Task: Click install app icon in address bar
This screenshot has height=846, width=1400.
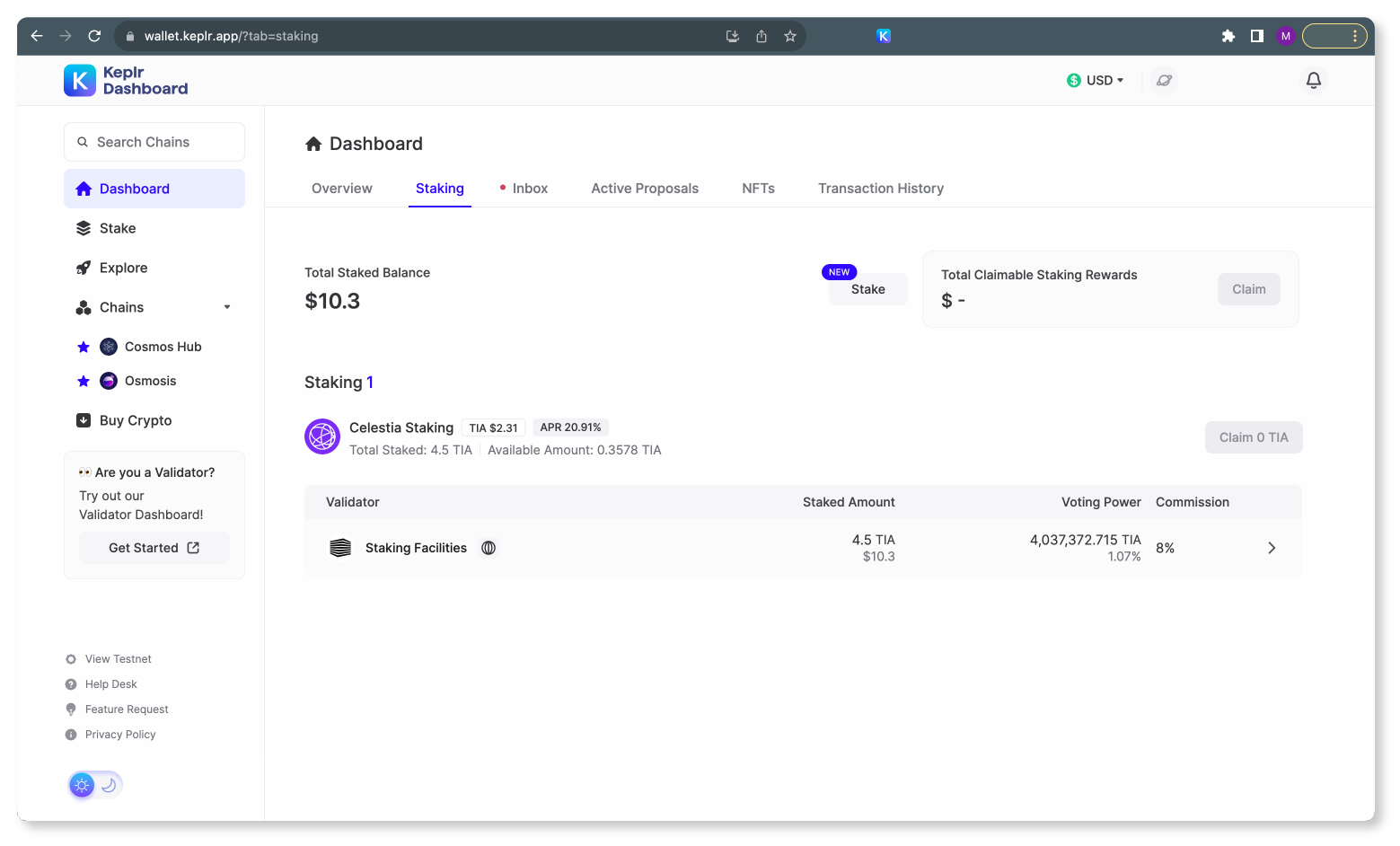Action: pyautogui.click(x=733, y=36)
